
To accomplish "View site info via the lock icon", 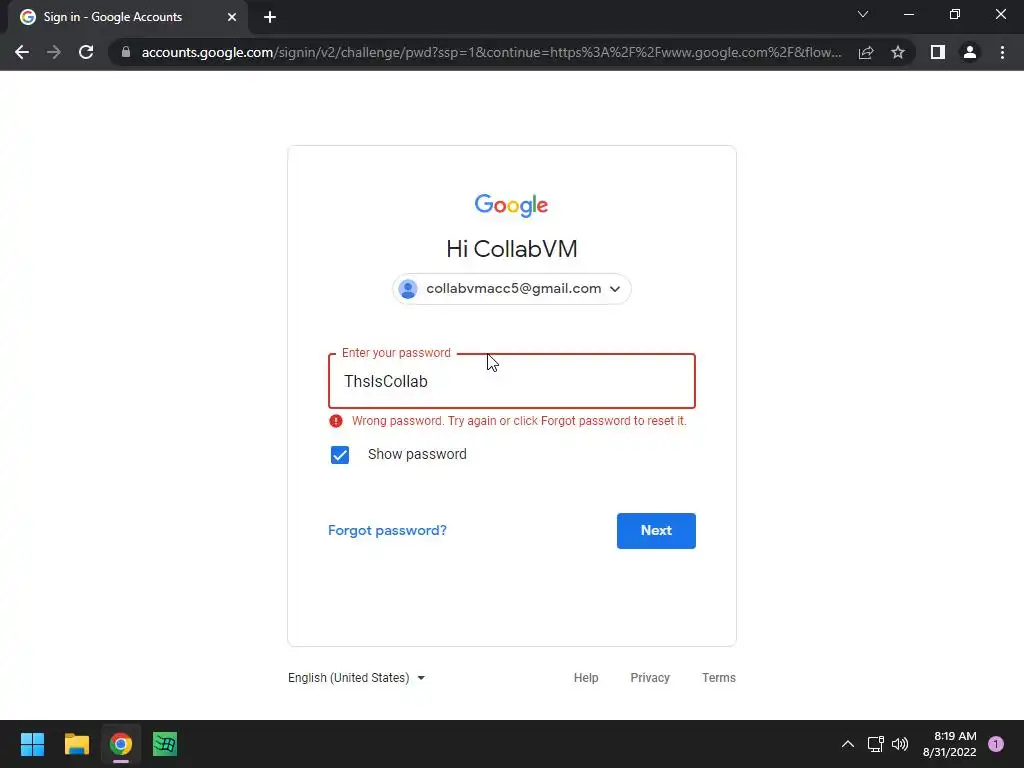I will (x=126, y=52).
